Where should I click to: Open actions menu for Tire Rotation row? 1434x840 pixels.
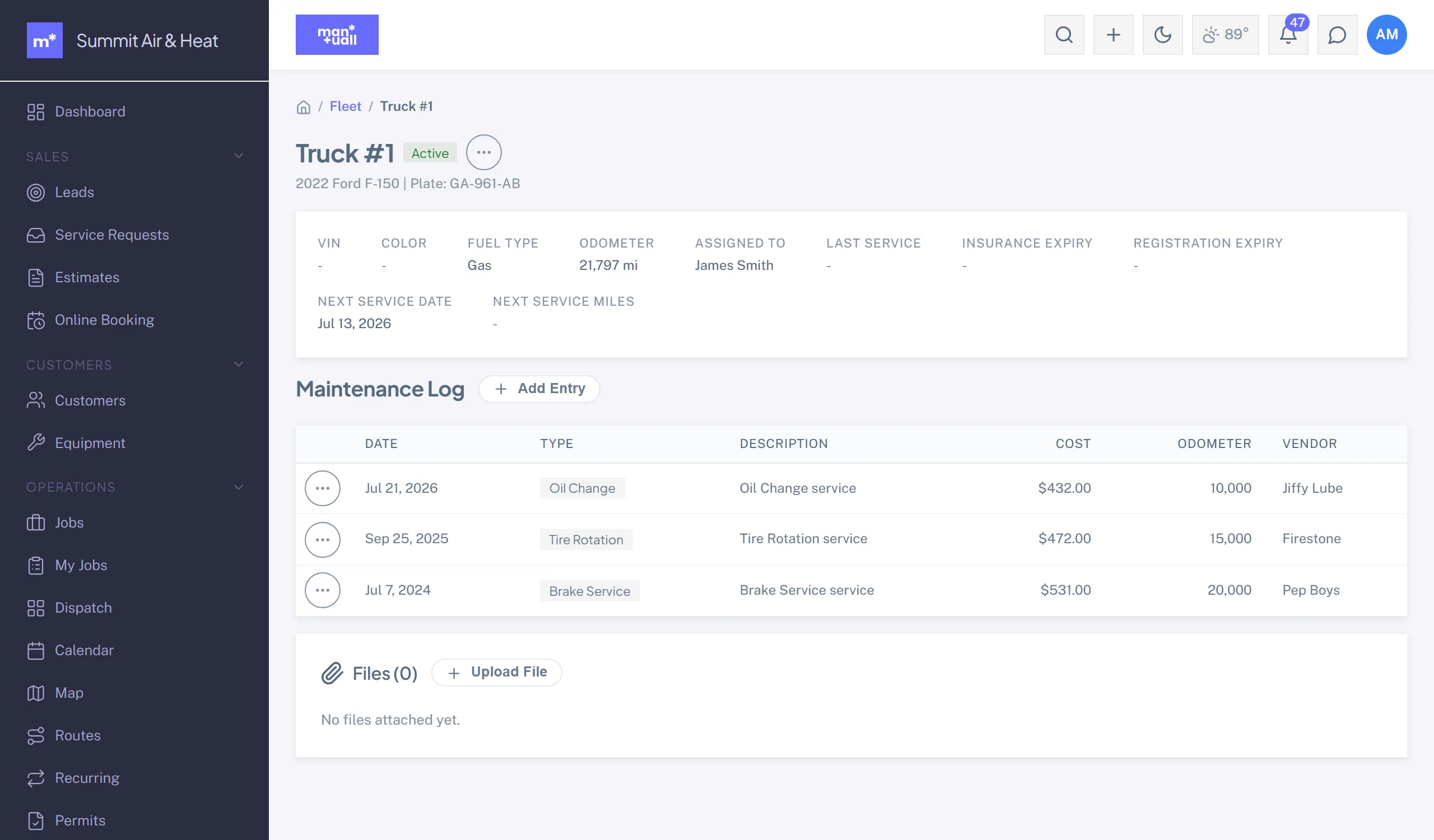pos(323,539)
